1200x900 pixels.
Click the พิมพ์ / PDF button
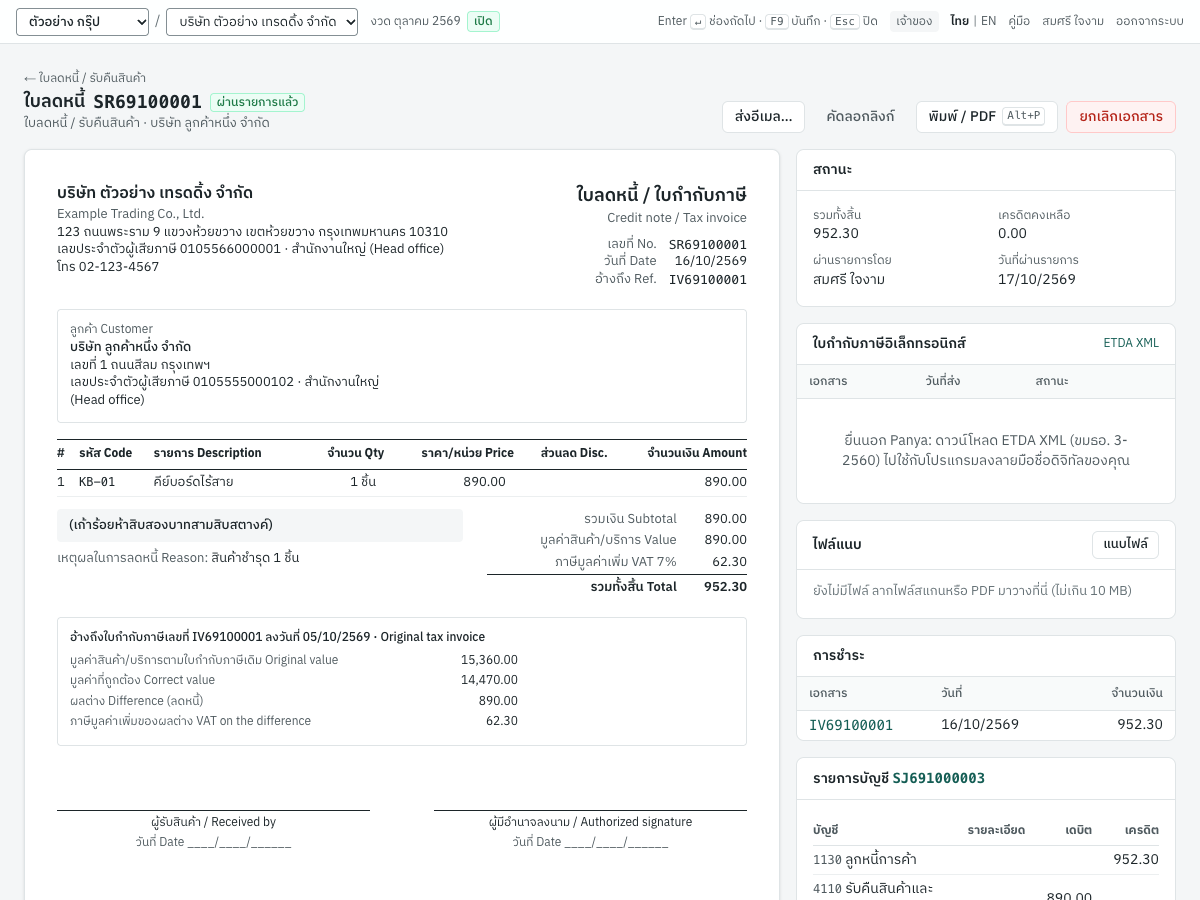986,117
